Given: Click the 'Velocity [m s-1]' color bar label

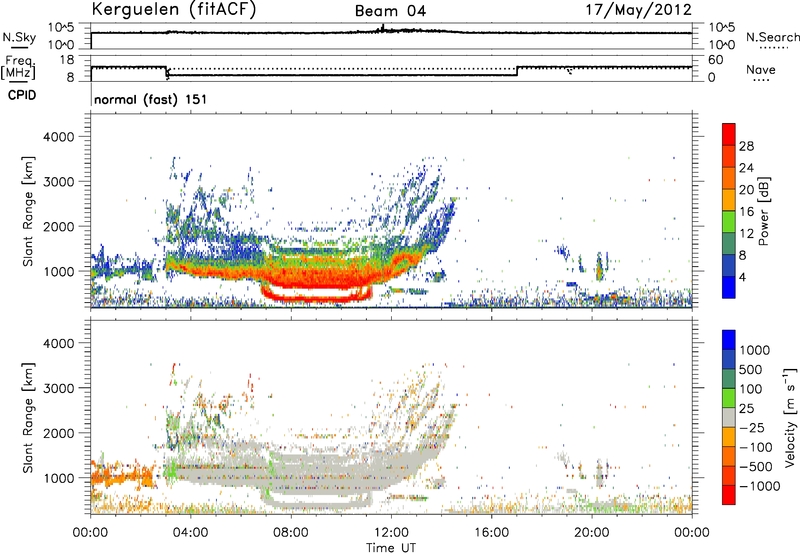Looking at the screenshot, I should (790, 417).
